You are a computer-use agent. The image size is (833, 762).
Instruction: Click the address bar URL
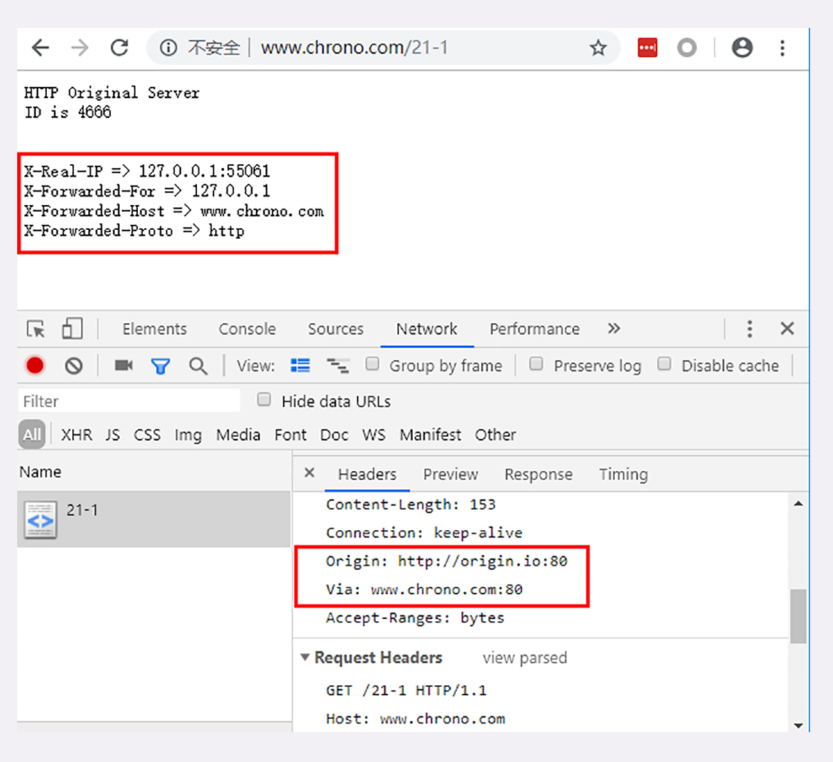tap(354, 48)
